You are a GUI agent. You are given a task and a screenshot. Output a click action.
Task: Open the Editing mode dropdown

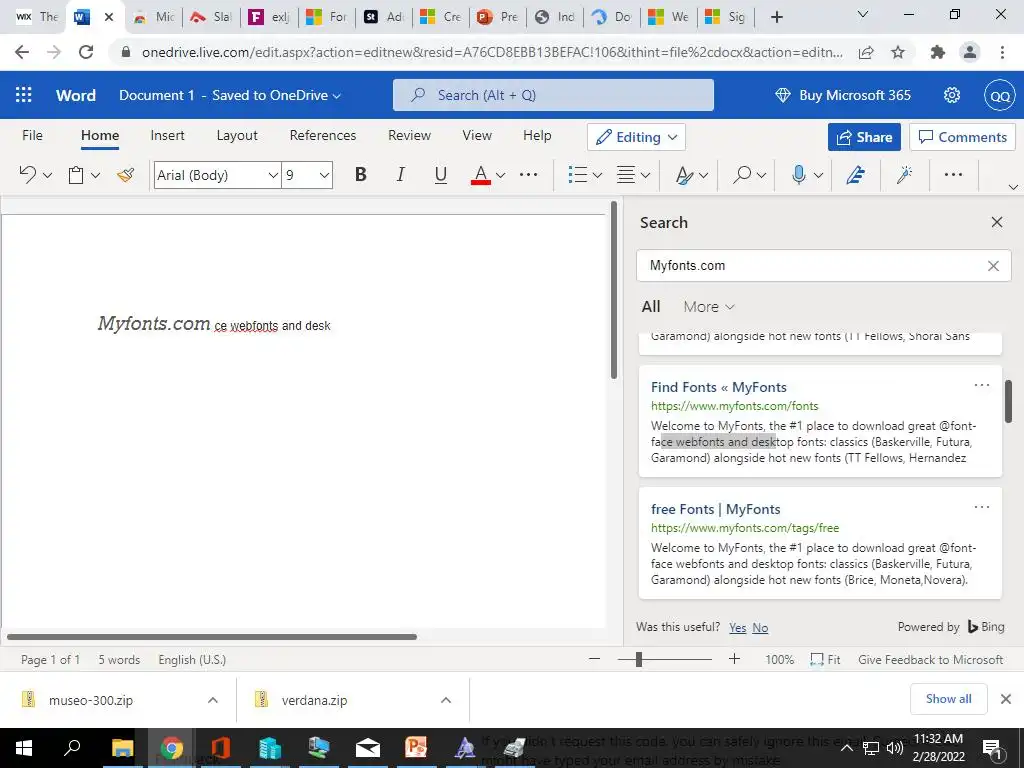(x=636, y=137)
